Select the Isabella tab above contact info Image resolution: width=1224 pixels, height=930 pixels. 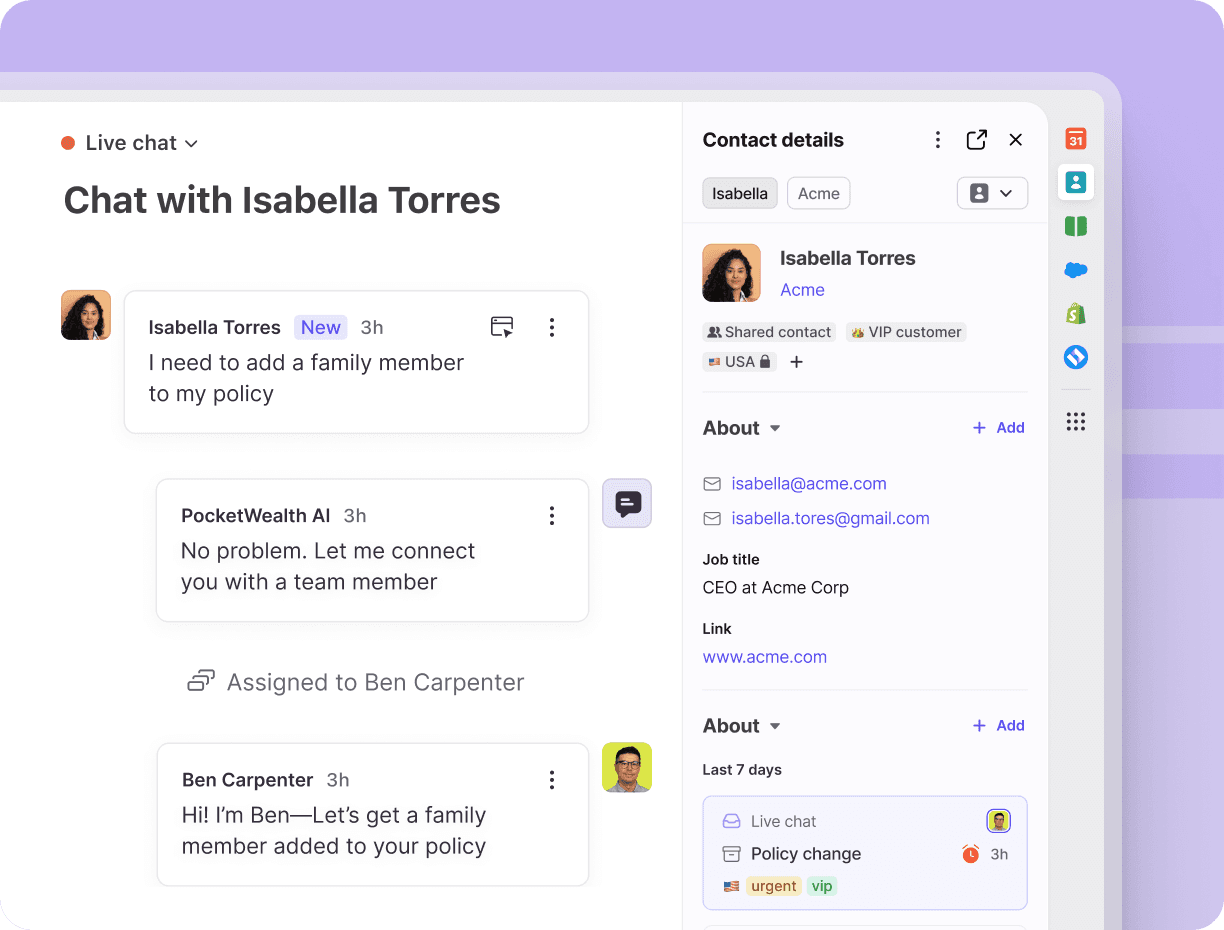point(739,193)
